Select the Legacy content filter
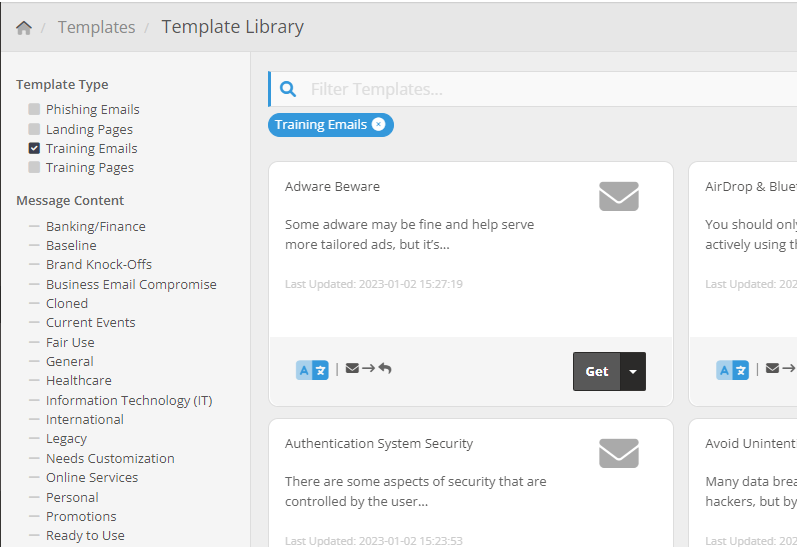The image size is (797, 547). coord(66,439)
